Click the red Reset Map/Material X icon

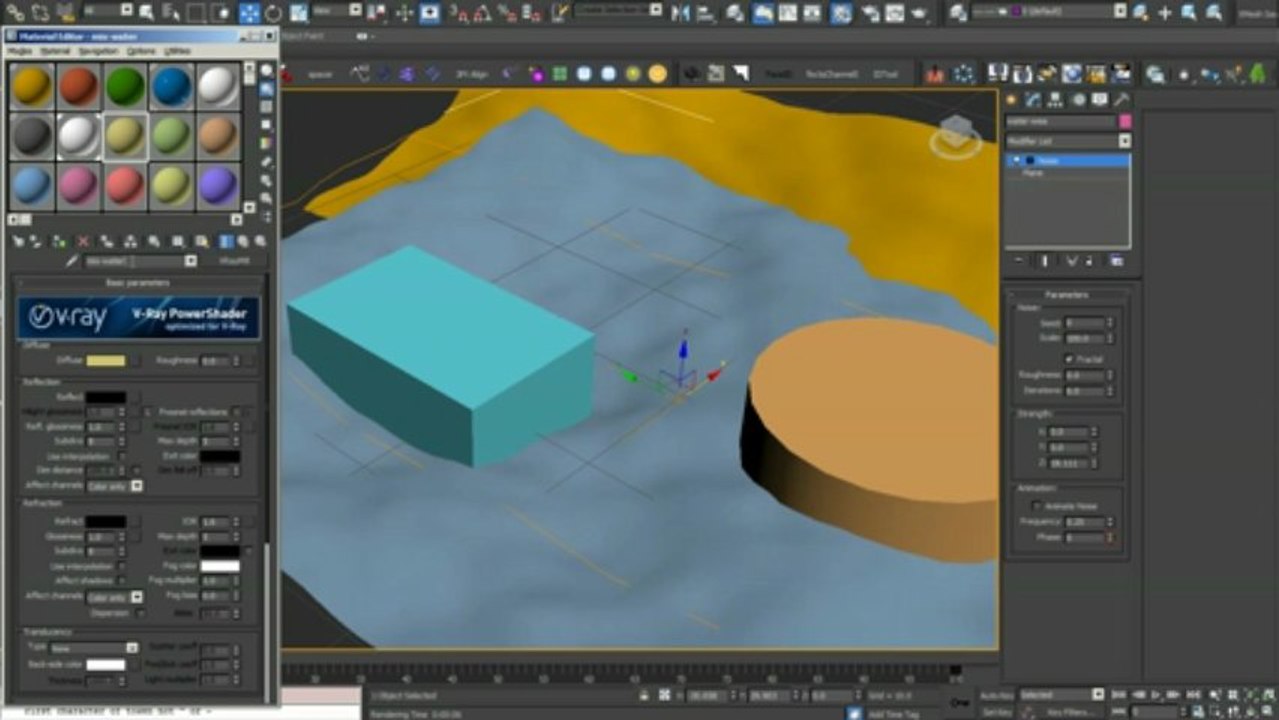(83, 241)
